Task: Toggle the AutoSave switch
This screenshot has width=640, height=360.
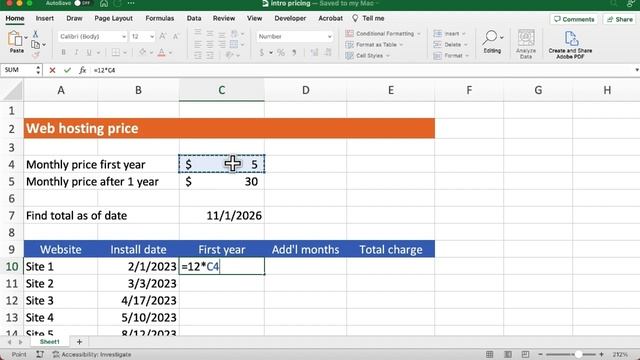Action: pyautogui.click(x=82, y=3)
